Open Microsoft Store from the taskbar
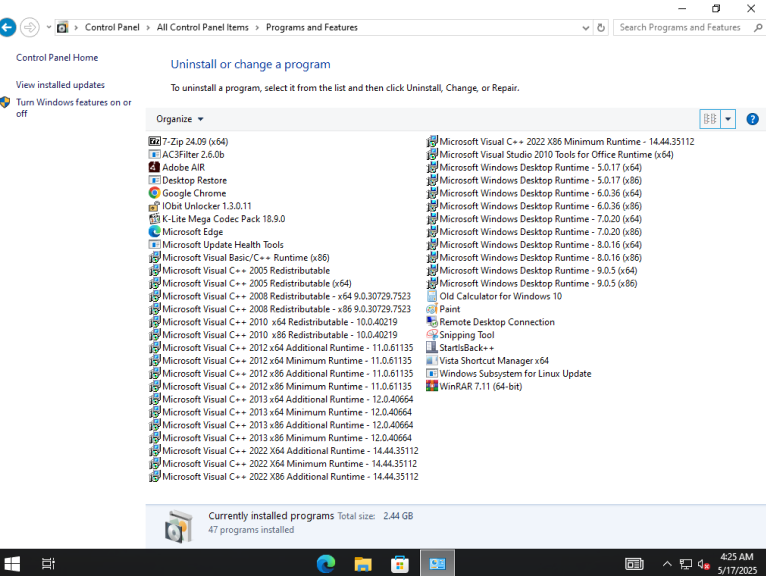 point(400,564)
